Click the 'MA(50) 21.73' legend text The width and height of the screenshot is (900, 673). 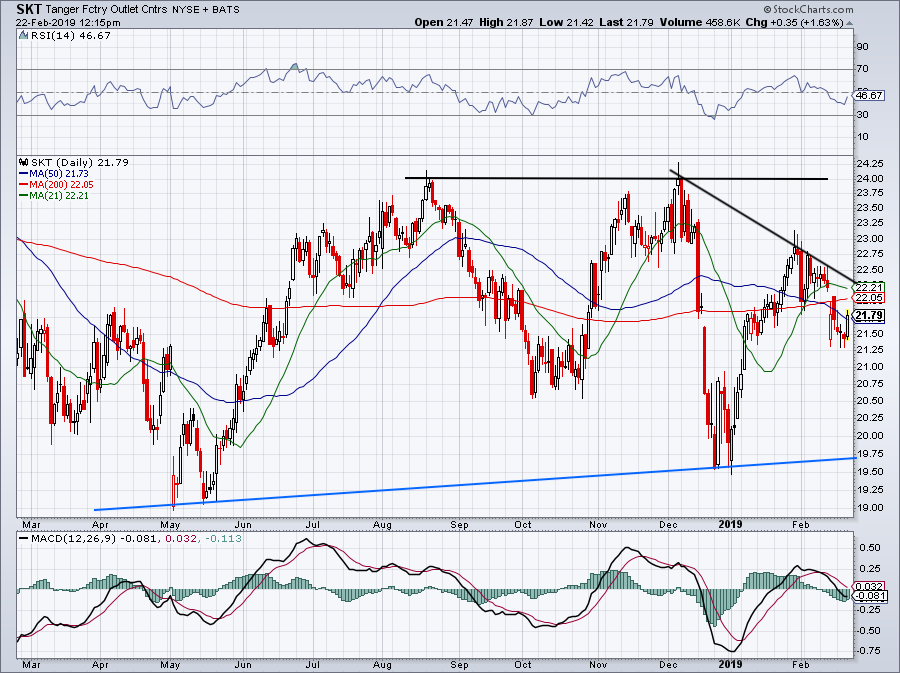coord(60,174)
